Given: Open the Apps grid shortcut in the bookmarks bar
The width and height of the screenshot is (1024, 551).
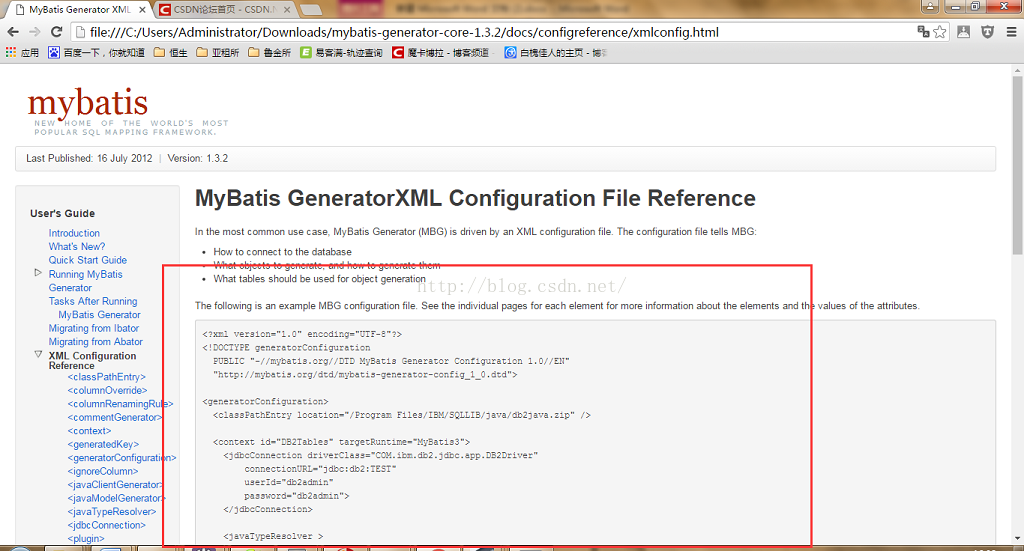Looking at the screenshot, I should (22, 52).
